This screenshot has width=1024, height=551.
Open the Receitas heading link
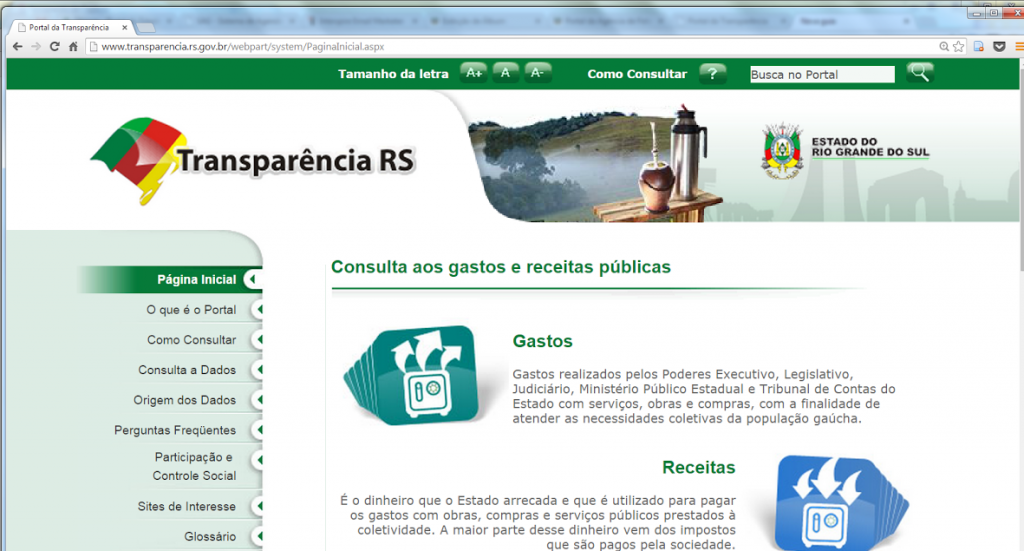click(x=698, y=468)
